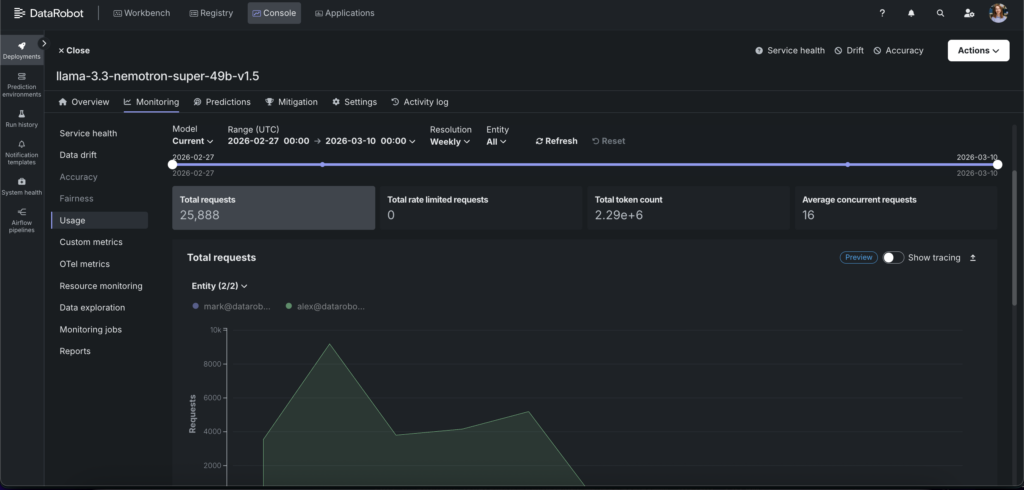Open Deployments in the left sidebar

pyautogui.click(x=21, y=50)
